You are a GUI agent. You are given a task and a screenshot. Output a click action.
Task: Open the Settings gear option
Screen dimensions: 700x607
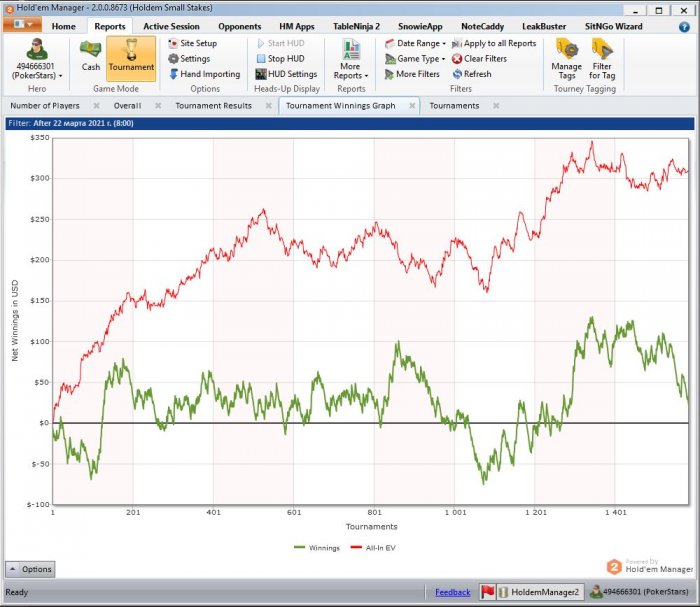(x=189, y=58)
